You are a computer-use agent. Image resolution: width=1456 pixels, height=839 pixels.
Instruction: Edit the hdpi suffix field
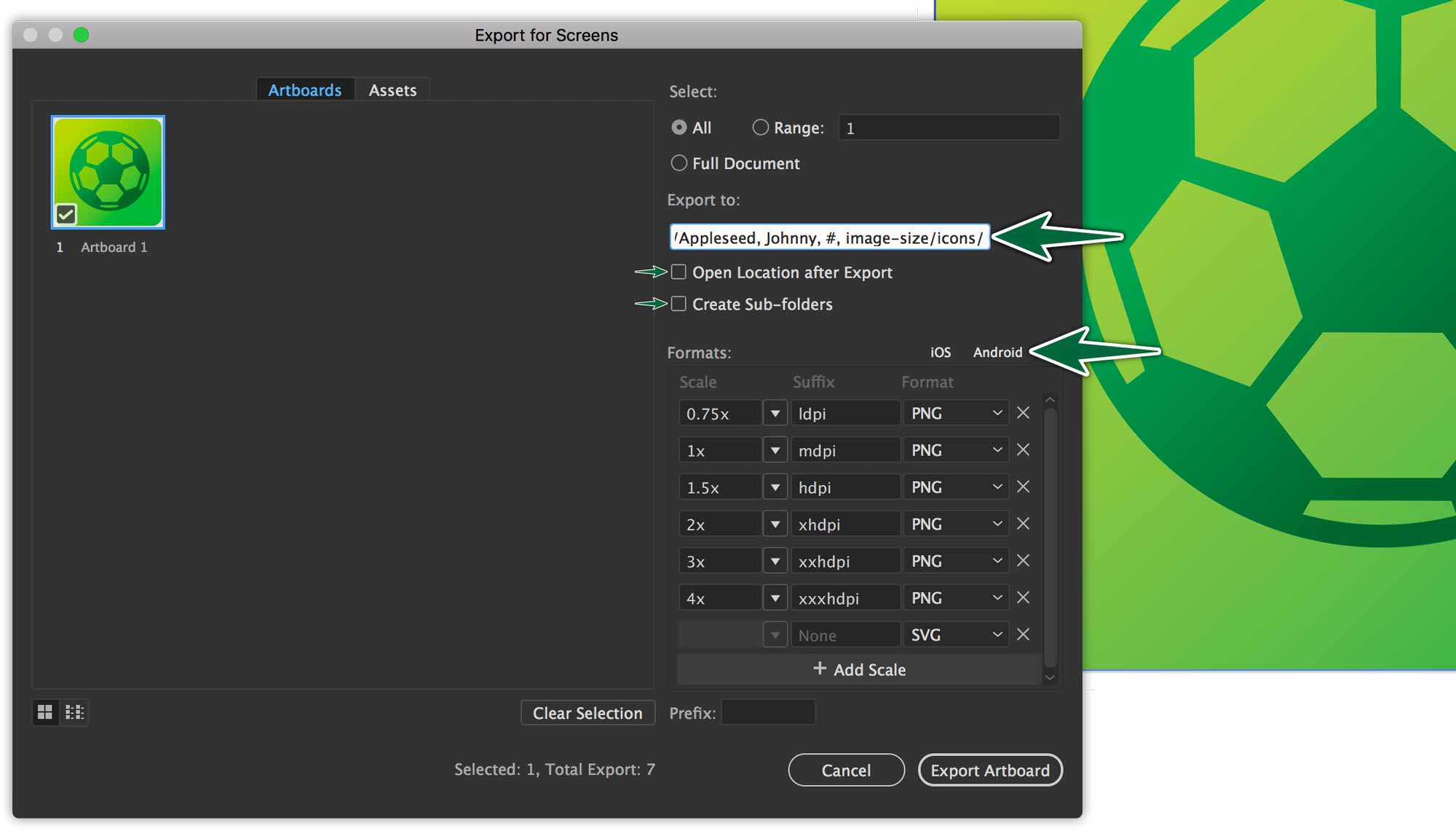(x=845, y=487)
